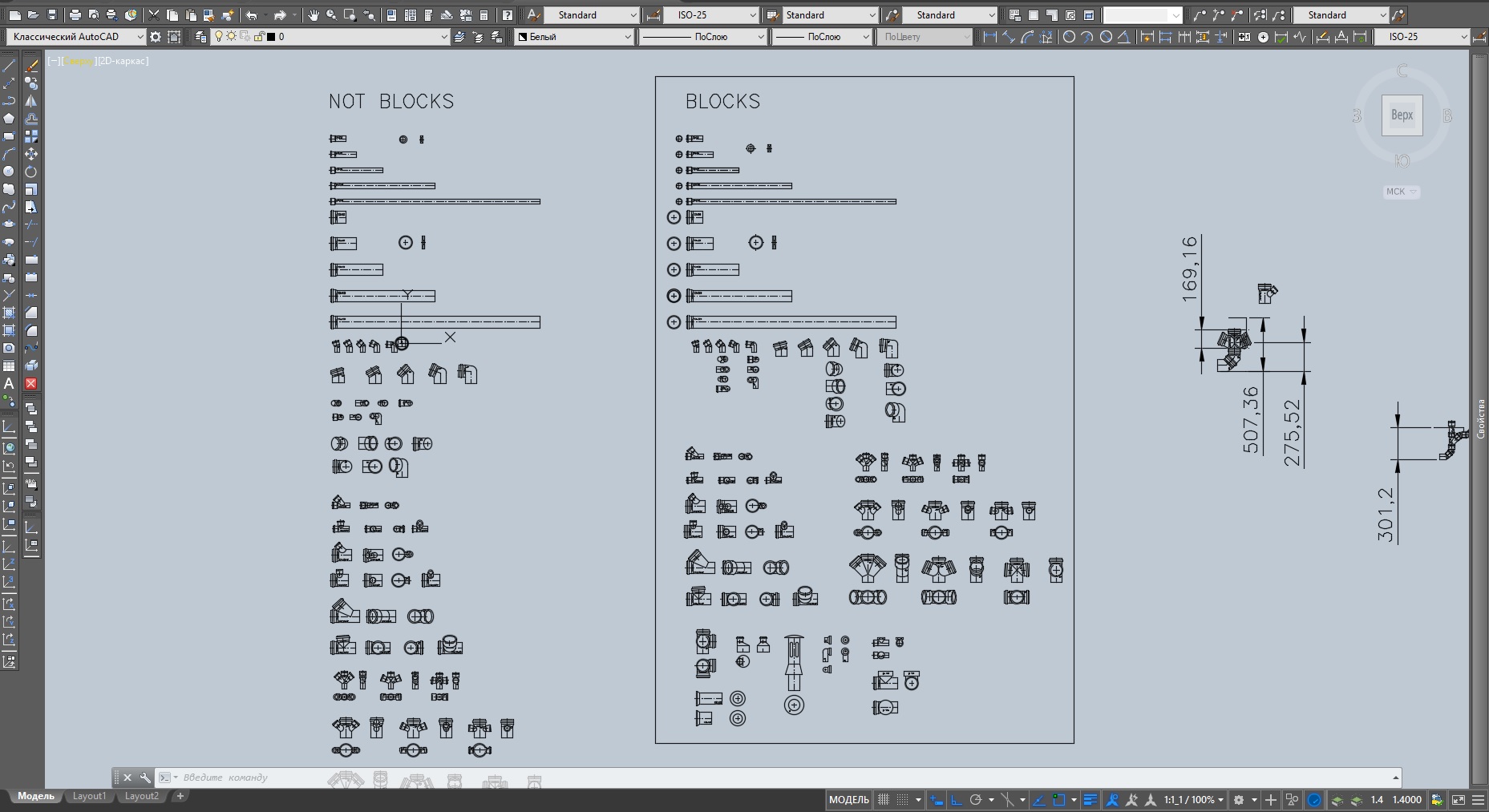1489x812 pixels.
Task: Open the Классический AutoCAD workspace dropdown
Action: [140, 37]
